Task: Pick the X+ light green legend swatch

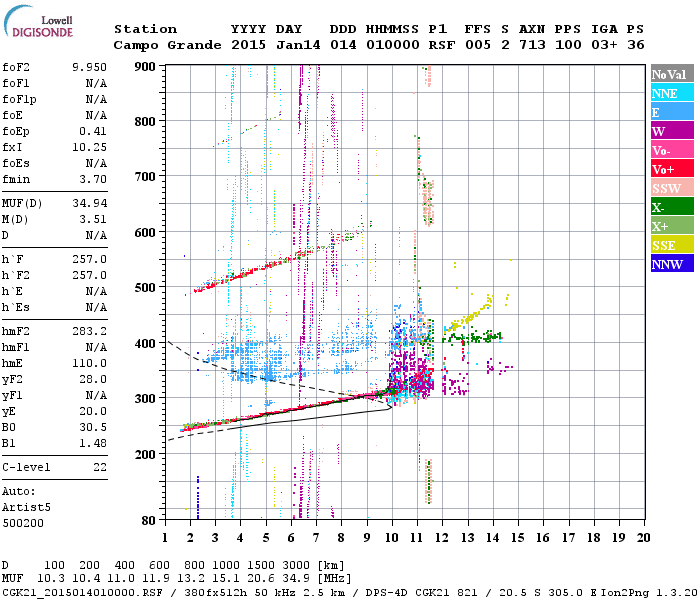Action: click(x=672, y=226)
